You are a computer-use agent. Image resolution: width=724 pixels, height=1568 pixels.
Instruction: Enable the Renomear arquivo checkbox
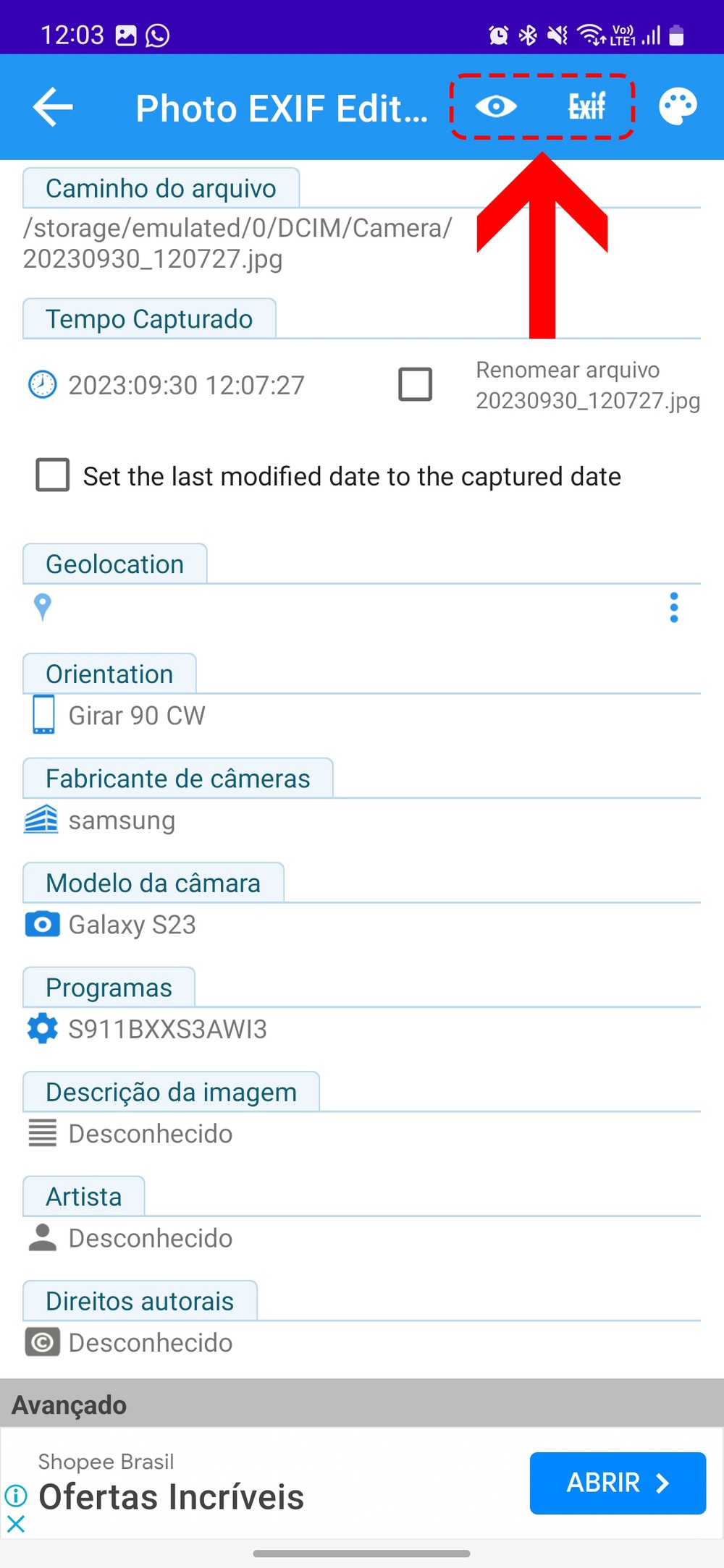[x=416, y=384]
